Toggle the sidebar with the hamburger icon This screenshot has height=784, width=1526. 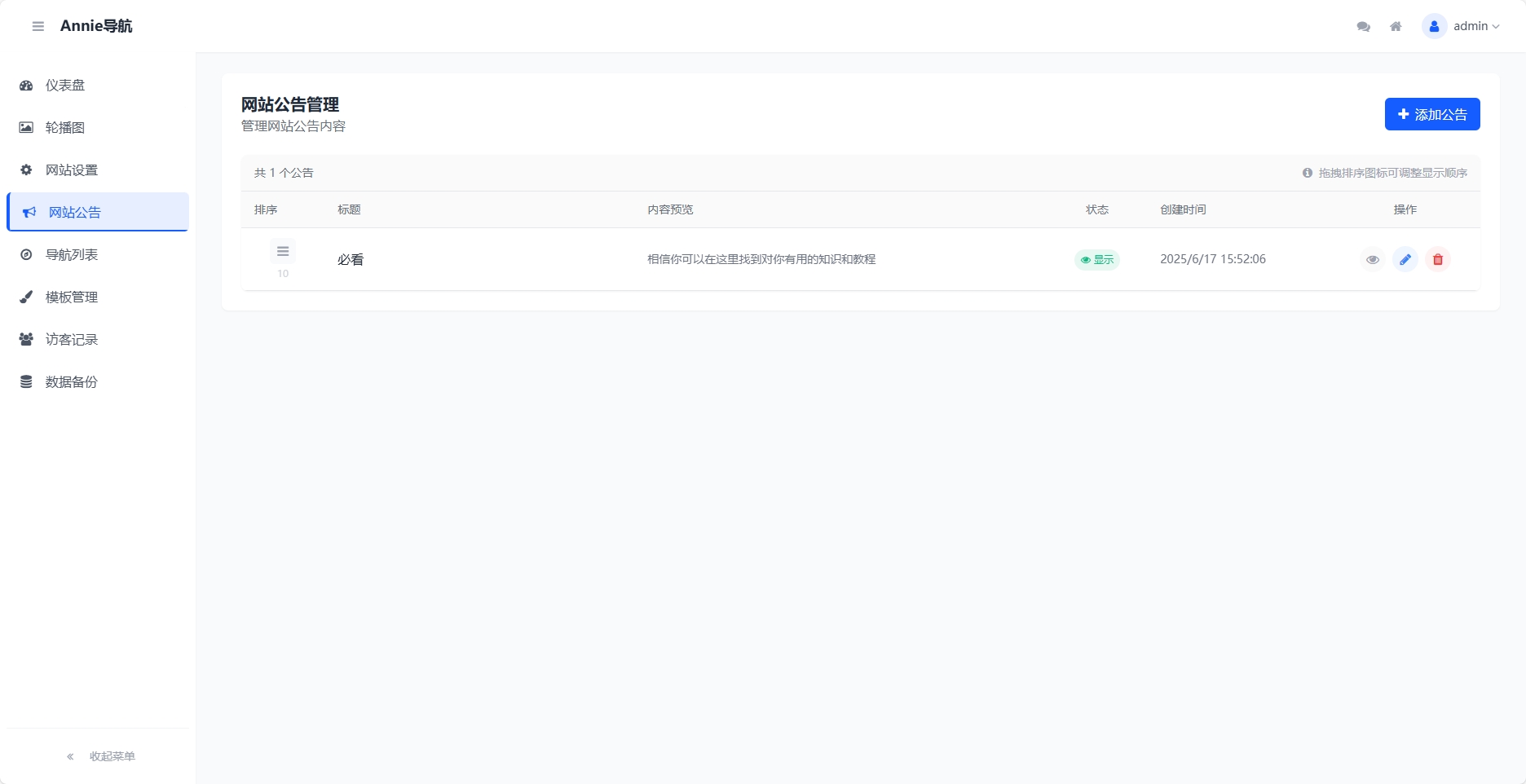click(37, 25)
